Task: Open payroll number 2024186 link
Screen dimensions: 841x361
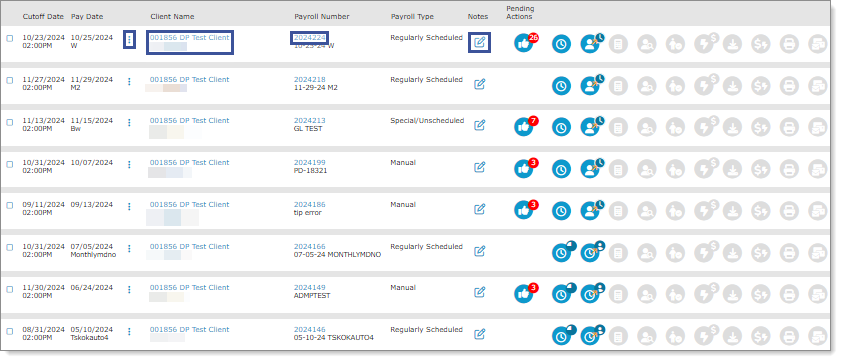Action: (x=309, y=204)
